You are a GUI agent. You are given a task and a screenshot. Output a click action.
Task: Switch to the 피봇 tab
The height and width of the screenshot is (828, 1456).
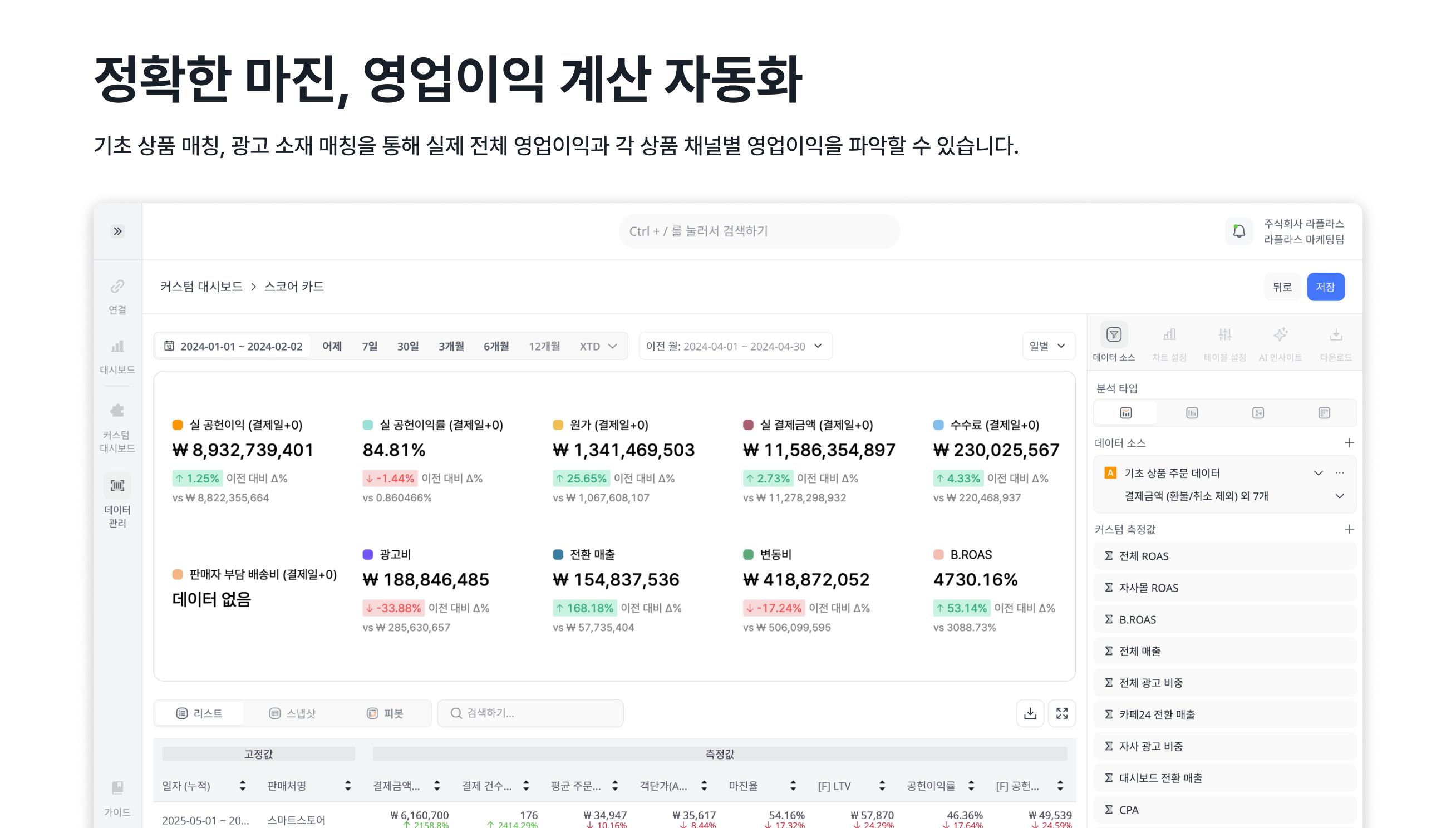(x=386, y=713)
